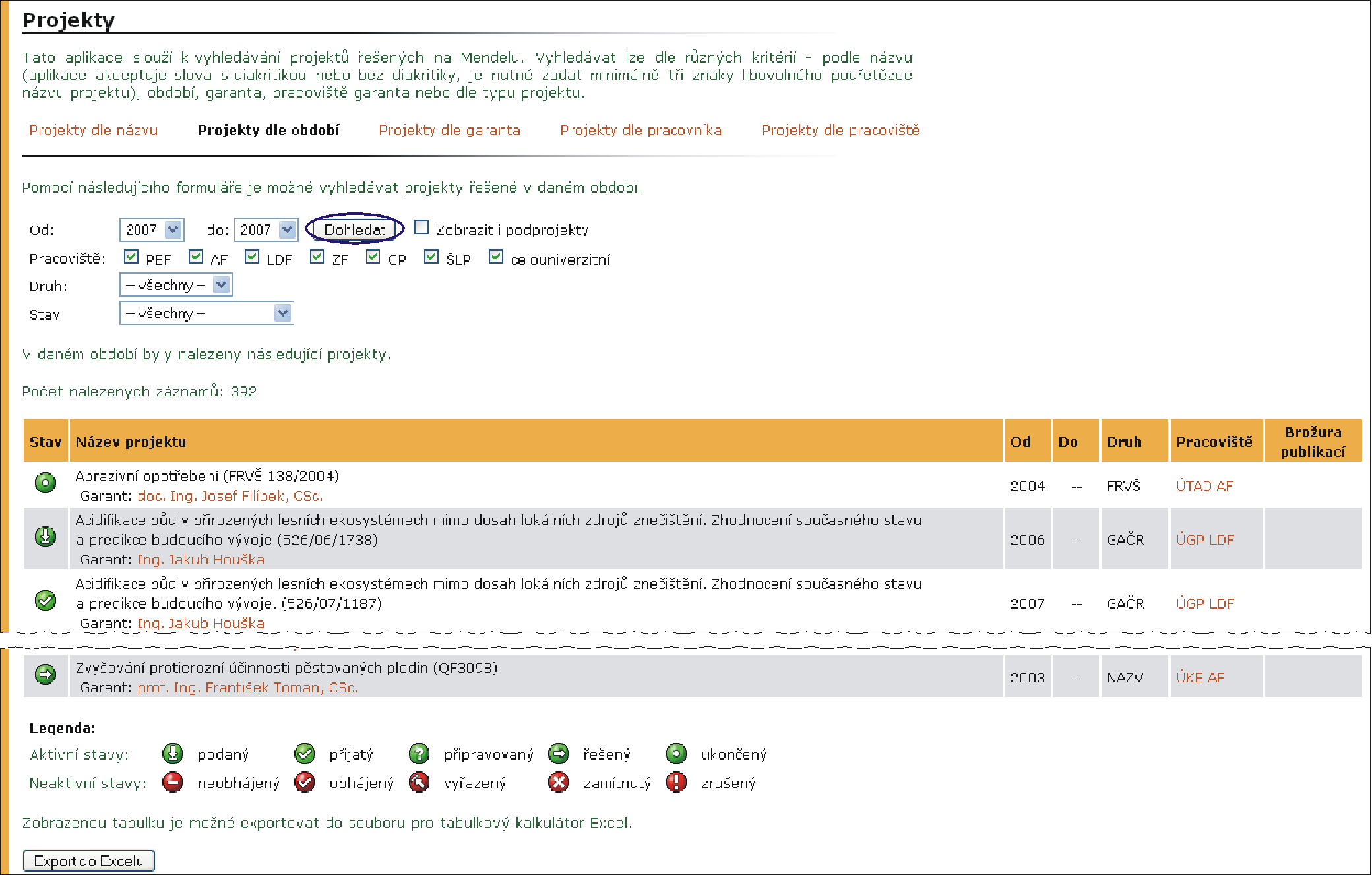Click the Brožura publikací column header
Image resolution: width=1372 pixels, height=875 pixels.
pos(1313,441)
